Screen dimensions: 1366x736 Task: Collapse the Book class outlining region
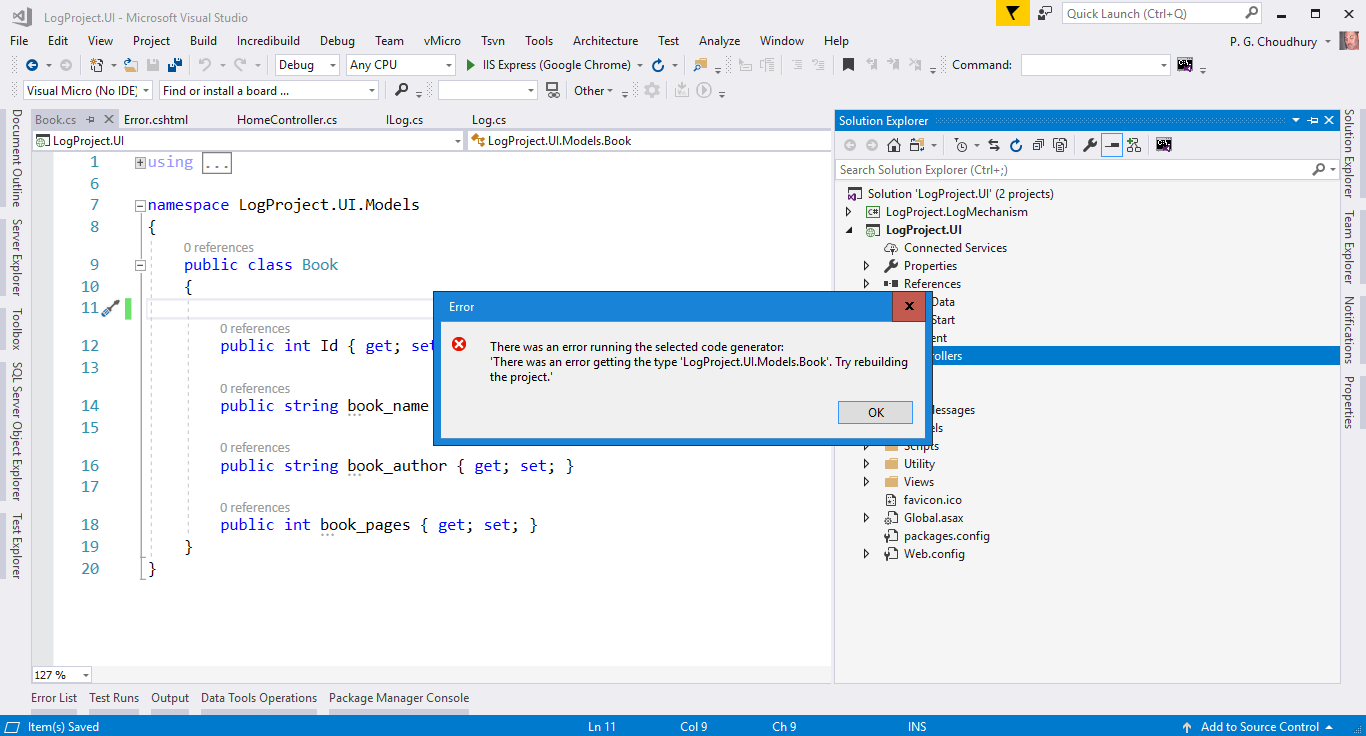pos(140,266)
